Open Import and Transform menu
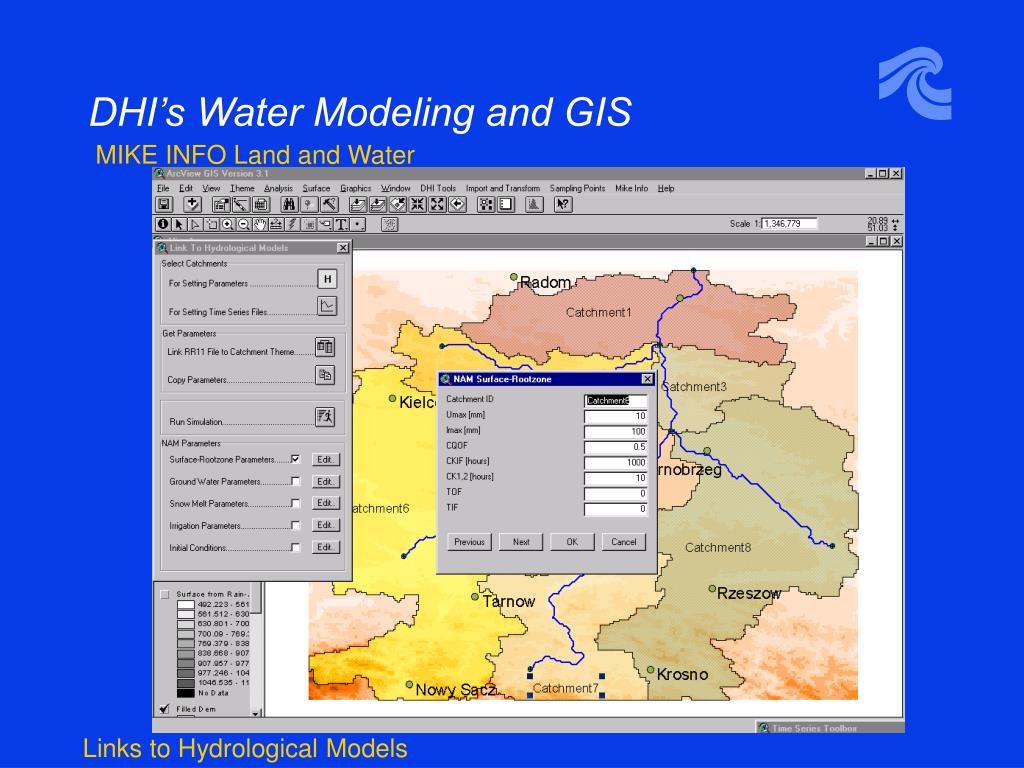Screen dimensions: 1024x768 click(x=503, y=188)
